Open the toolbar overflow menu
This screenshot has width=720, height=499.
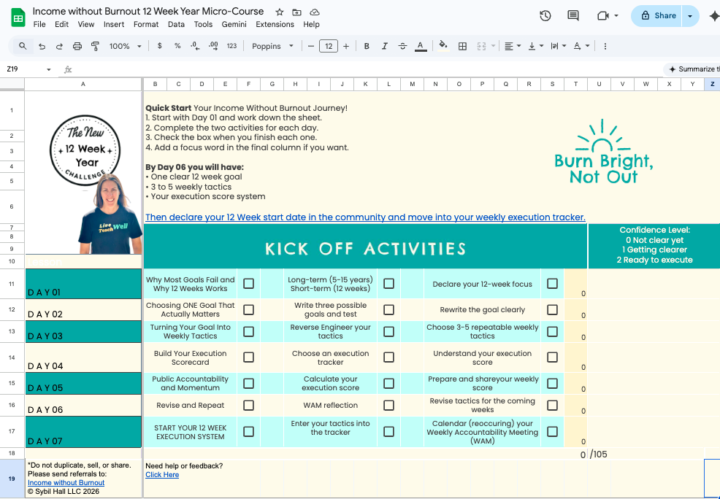(605, 46)
